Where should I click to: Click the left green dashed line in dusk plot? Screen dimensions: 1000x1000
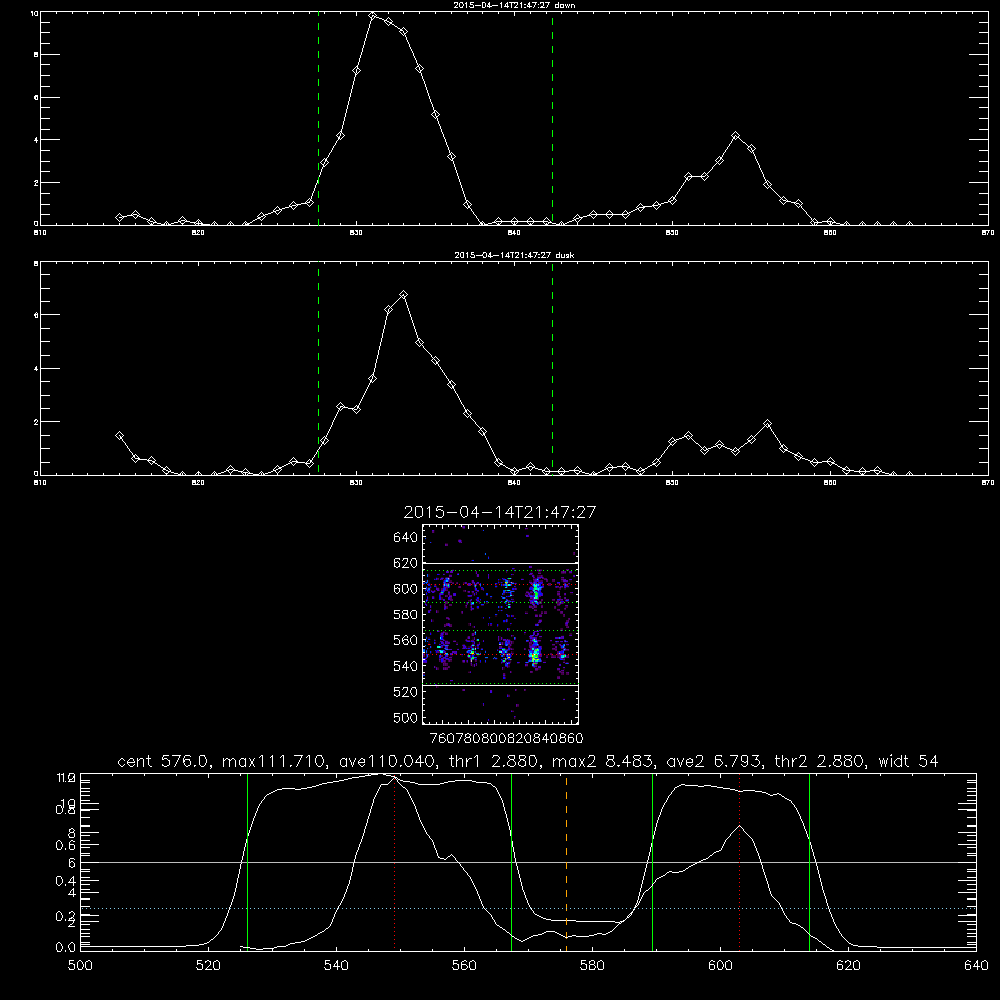(318, 368)
